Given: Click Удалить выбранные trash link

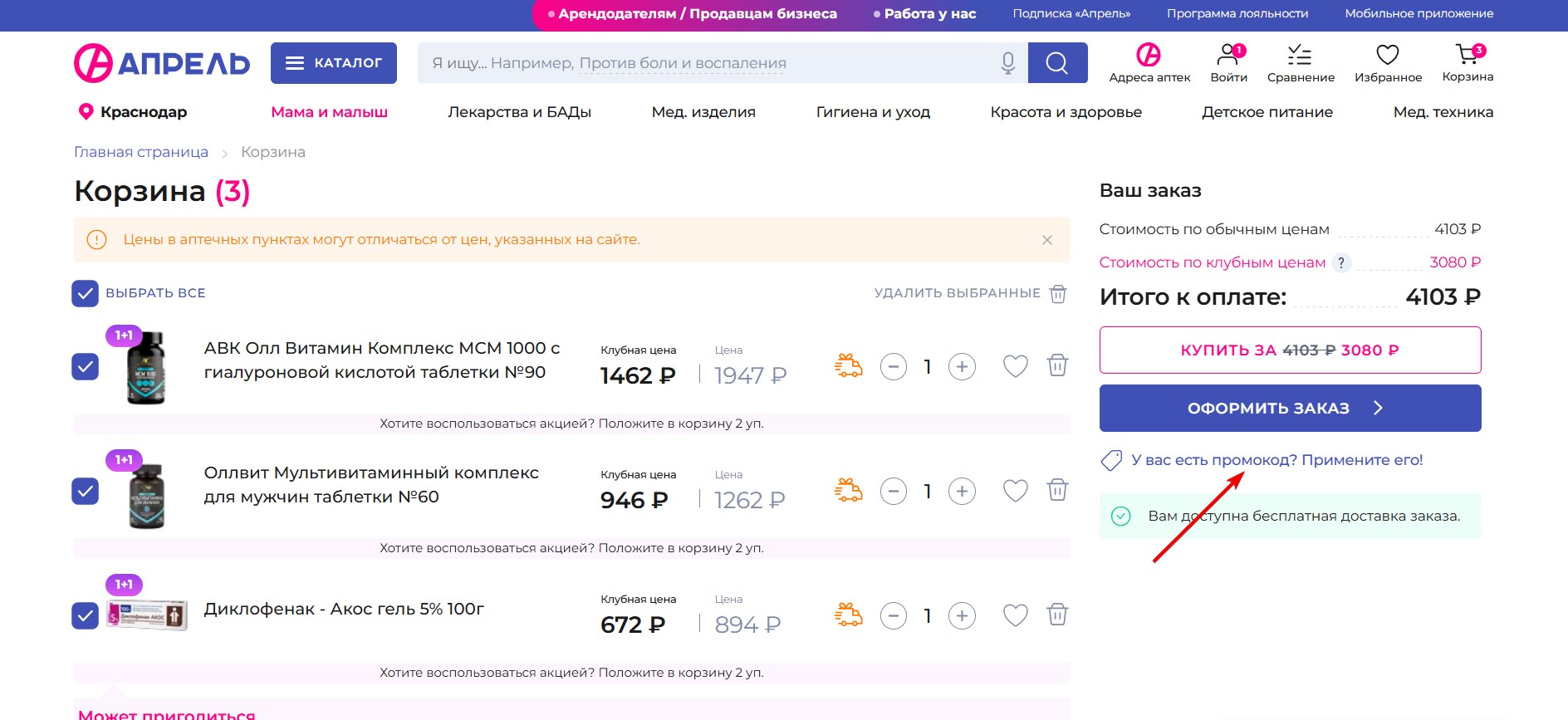Looking at the screenshot, I should (x=970, y=293).
